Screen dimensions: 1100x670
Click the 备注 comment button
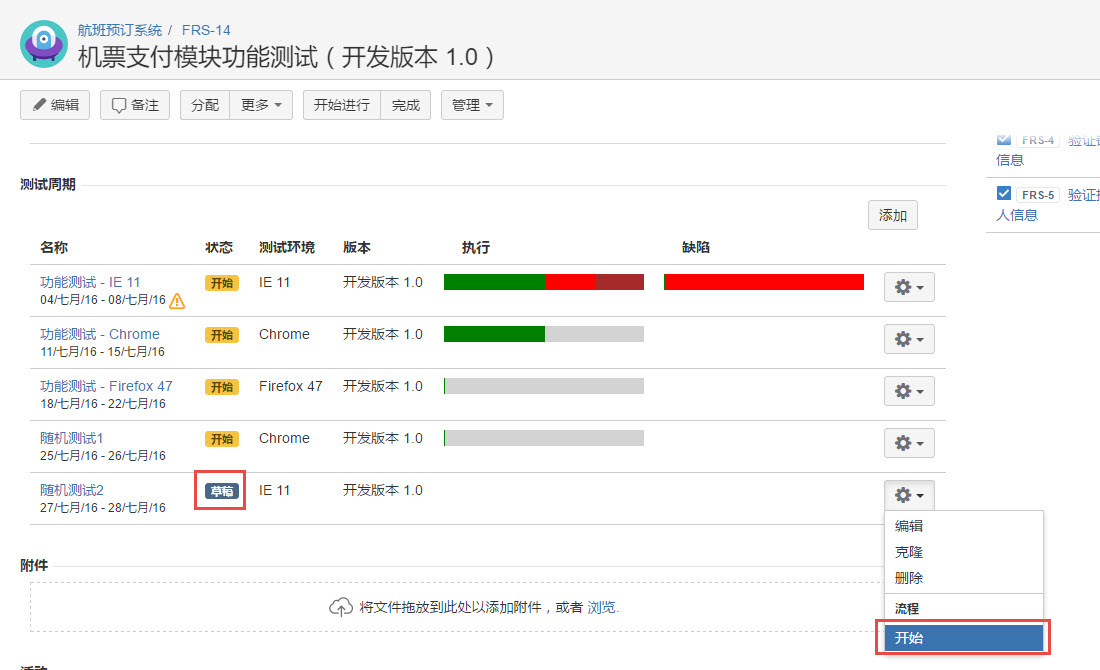coord(135,105)
